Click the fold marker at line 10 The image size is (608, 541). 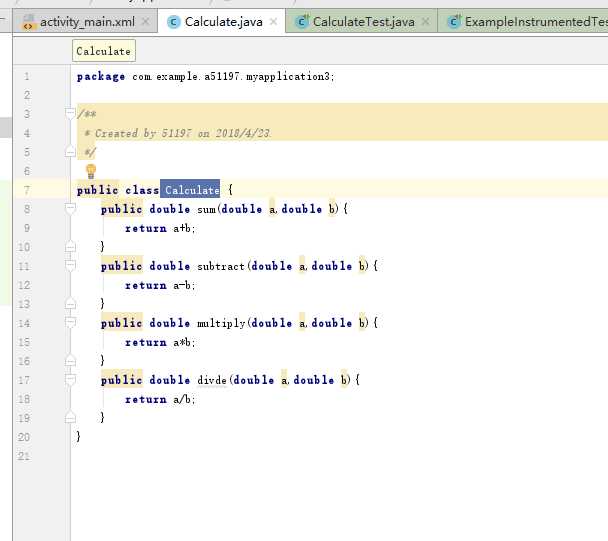click(x=70, y=246)
